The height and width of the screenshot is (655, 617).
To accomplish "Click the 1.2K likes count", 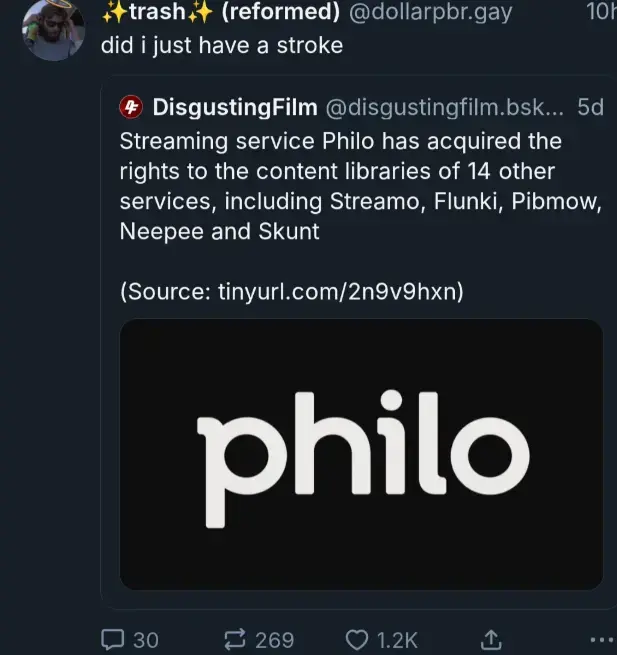I will click(x=397, y=639).
